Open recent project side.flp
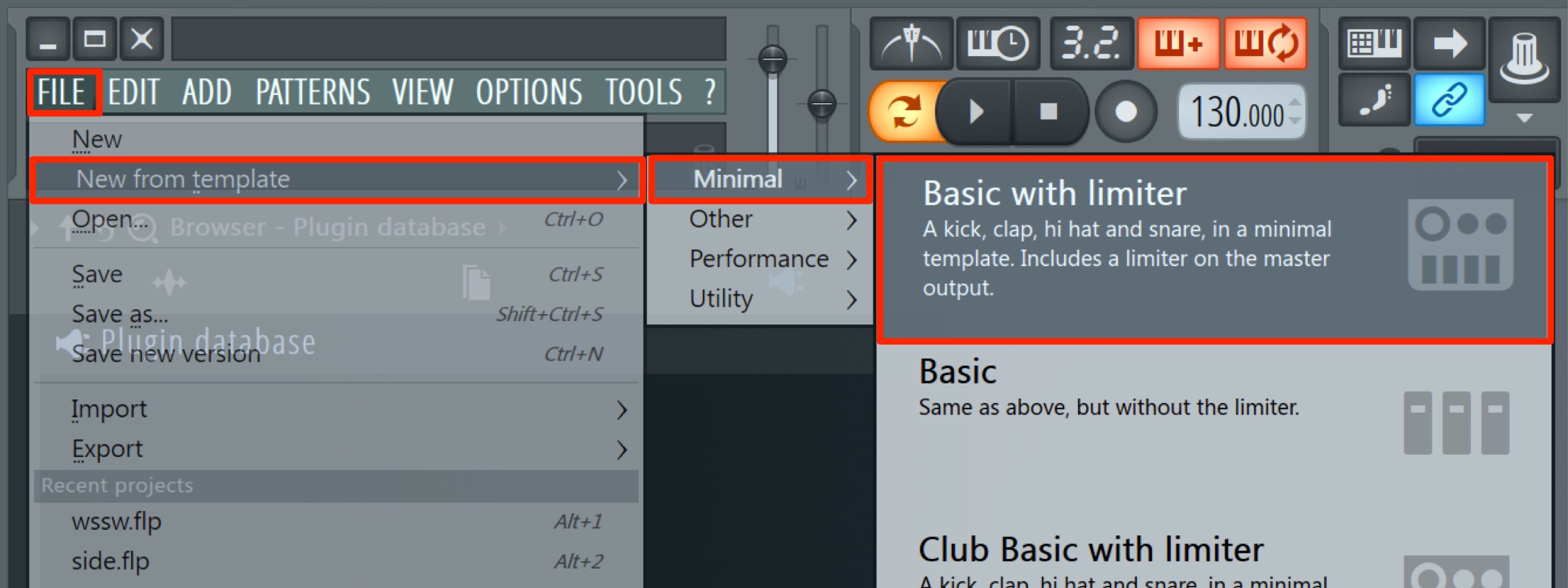1568x588 pixels. (x=336, y=561)
